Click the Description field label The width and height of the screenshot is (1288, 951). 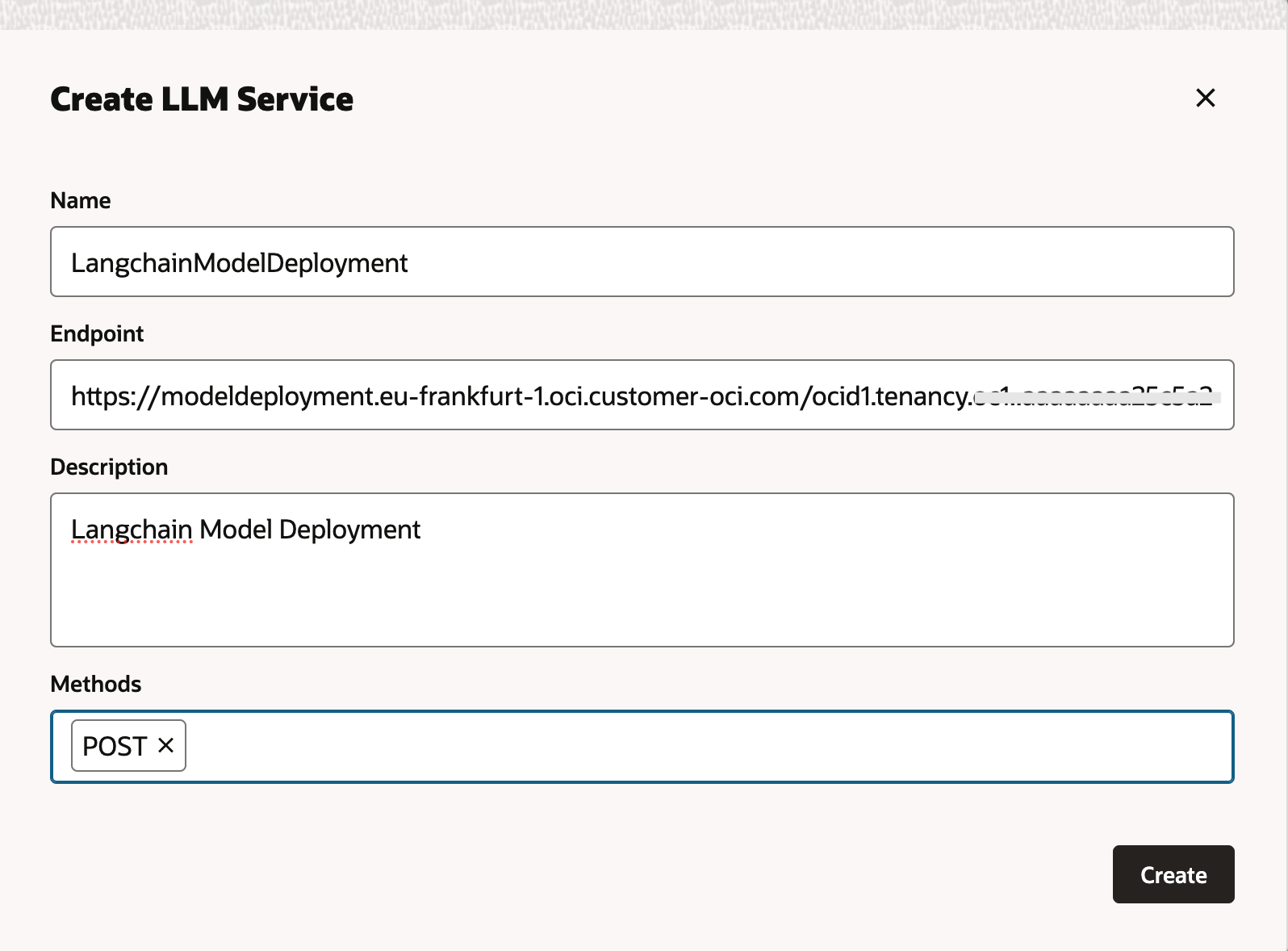pyautogui.click(x=109, y=467)
